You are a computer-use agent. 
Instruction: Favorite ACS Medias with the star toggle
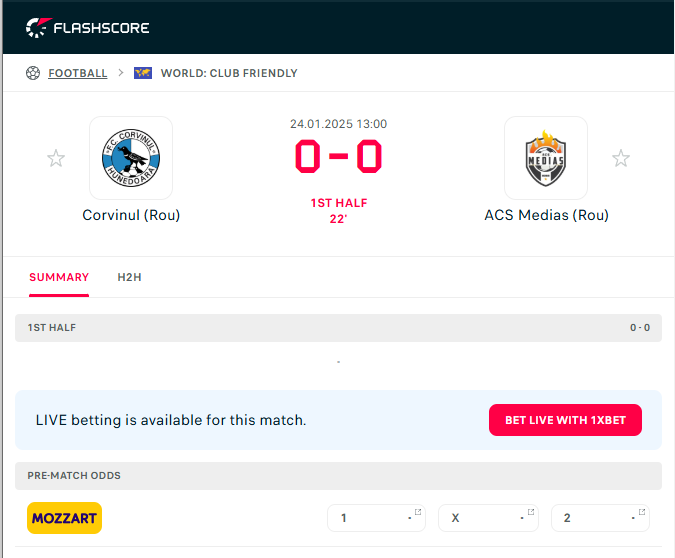621,158
